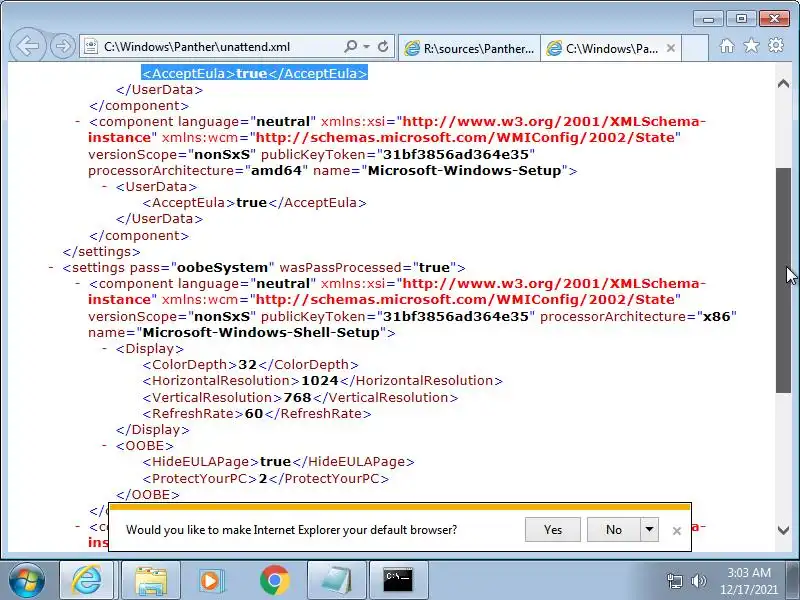The height and width of the screenshot is (600, 800).
Task: Refresh the unattend.xml page
Action: 383,46
